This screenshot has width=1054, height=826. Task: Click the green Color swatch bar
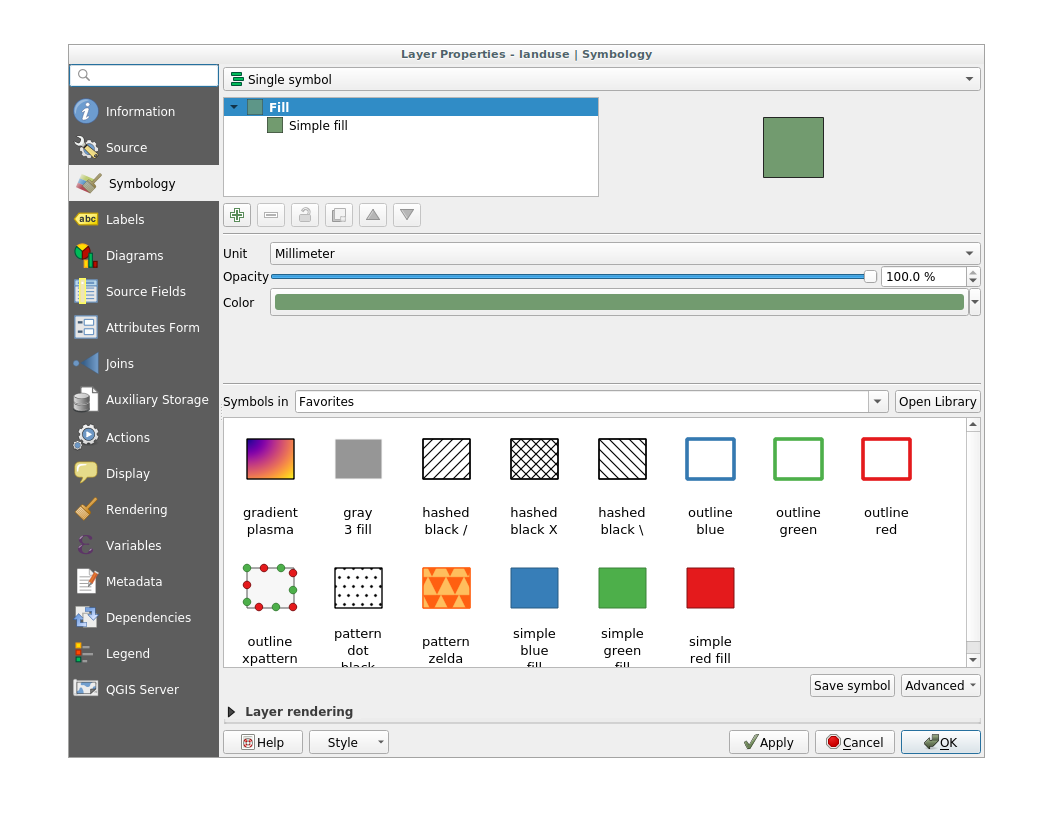[618, 303]
